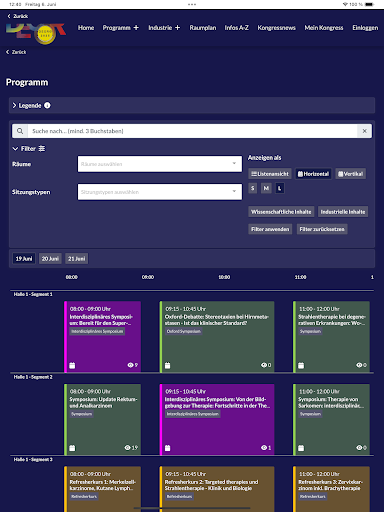Click Filter zurücksetzen button
Image resolution: width=384 pixels, height=512 pixels.
(x=322, y=229)
